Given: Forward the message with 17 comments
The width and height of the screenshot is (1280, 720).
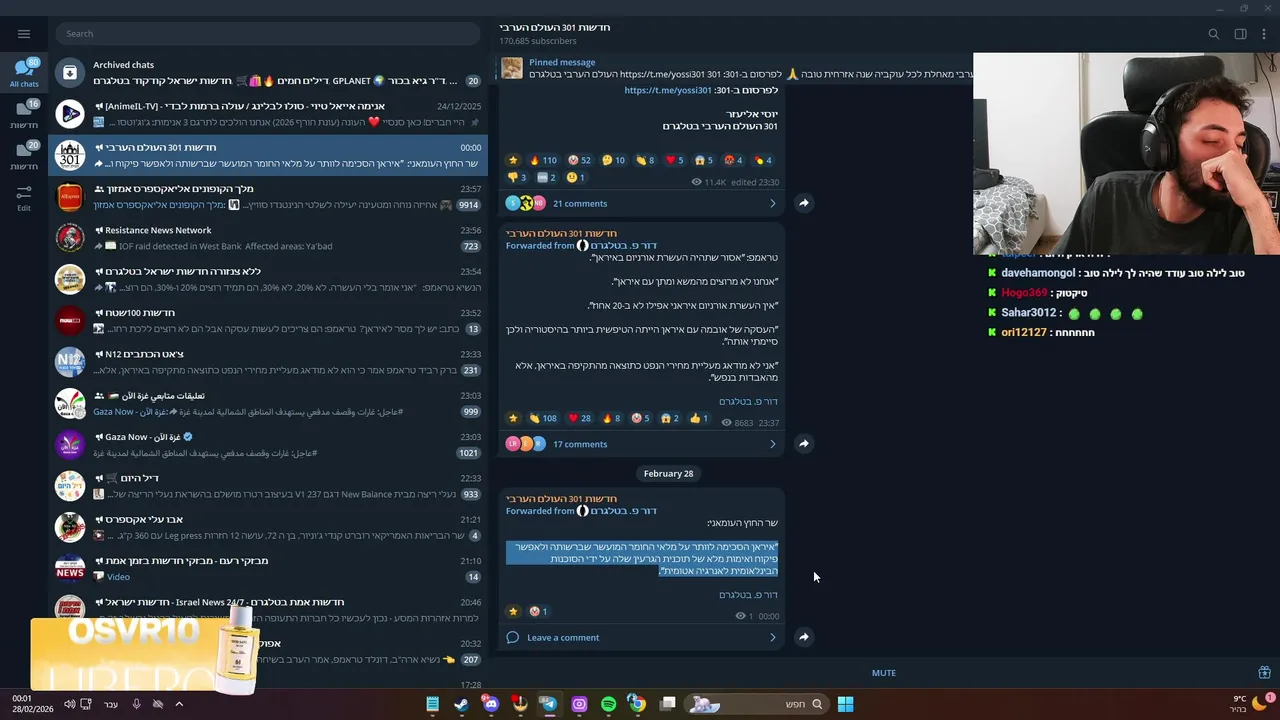Looking at the screenshot, I should pos(804,443).
